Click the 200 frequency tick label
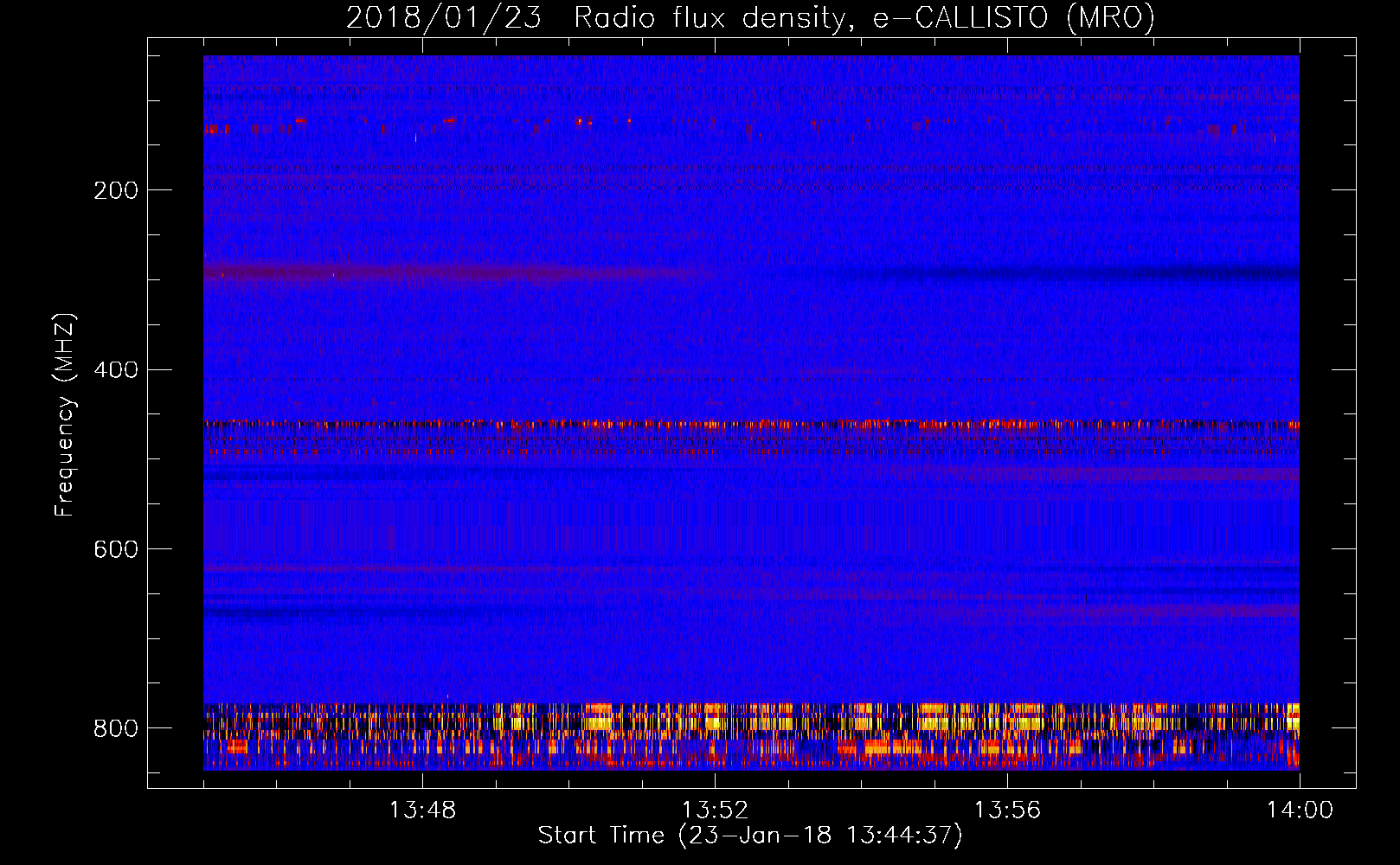 (116, 190)
